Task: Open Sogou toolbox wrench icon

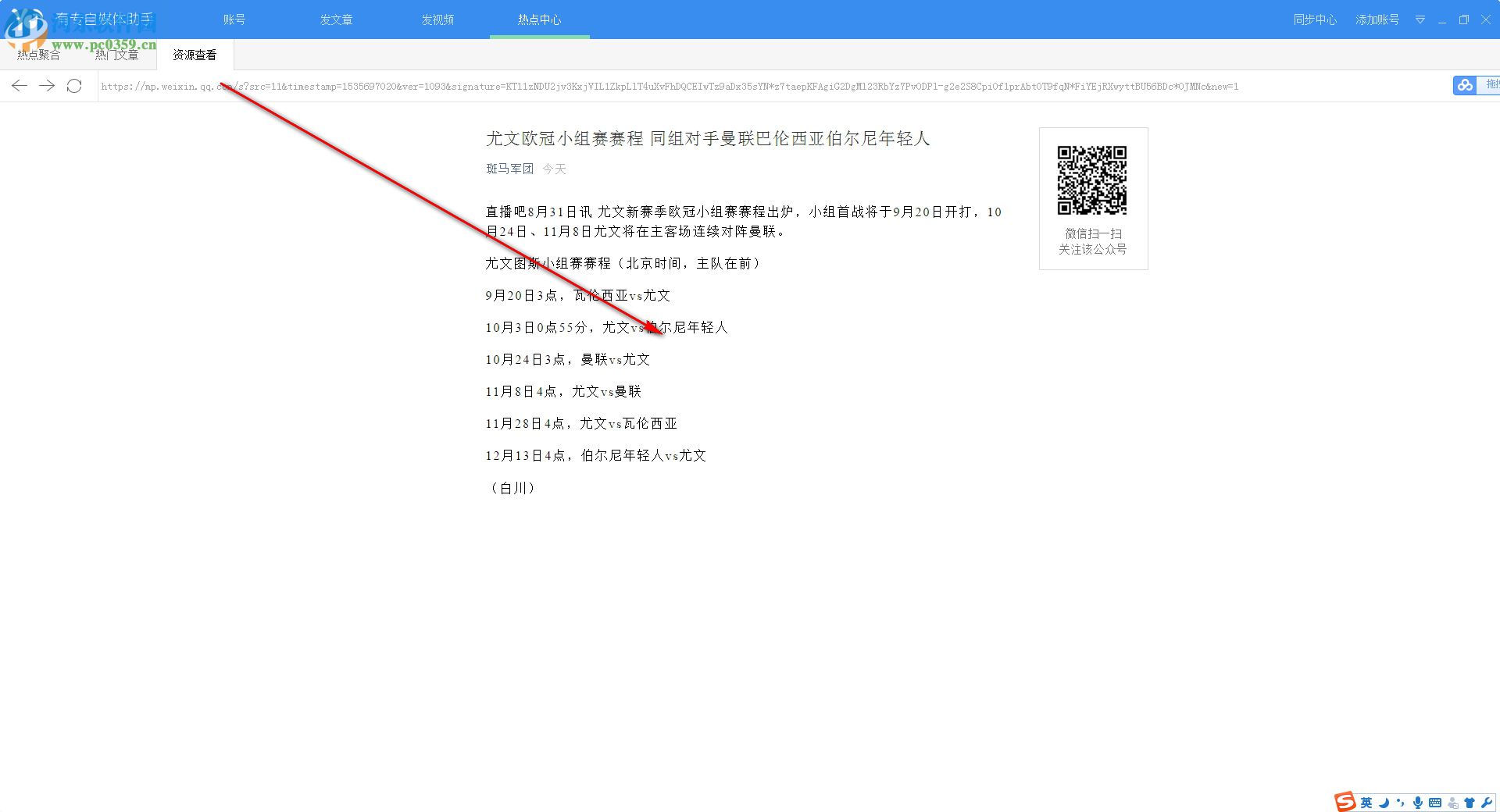Action: 1486,803
